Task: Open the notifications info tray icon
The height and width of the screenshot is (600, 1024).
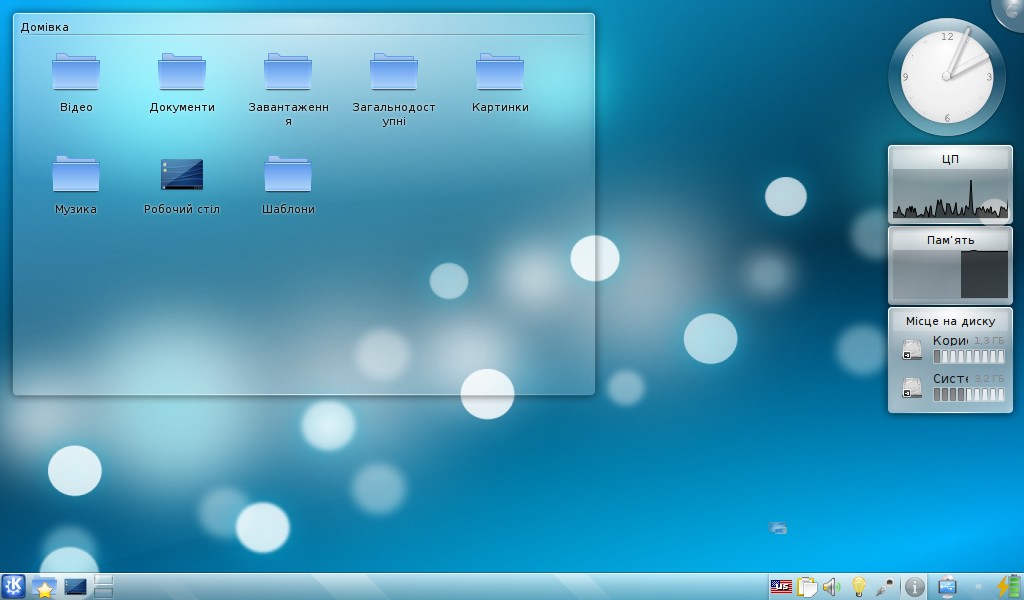Action: pyautogui.click(x=914, y=587)
